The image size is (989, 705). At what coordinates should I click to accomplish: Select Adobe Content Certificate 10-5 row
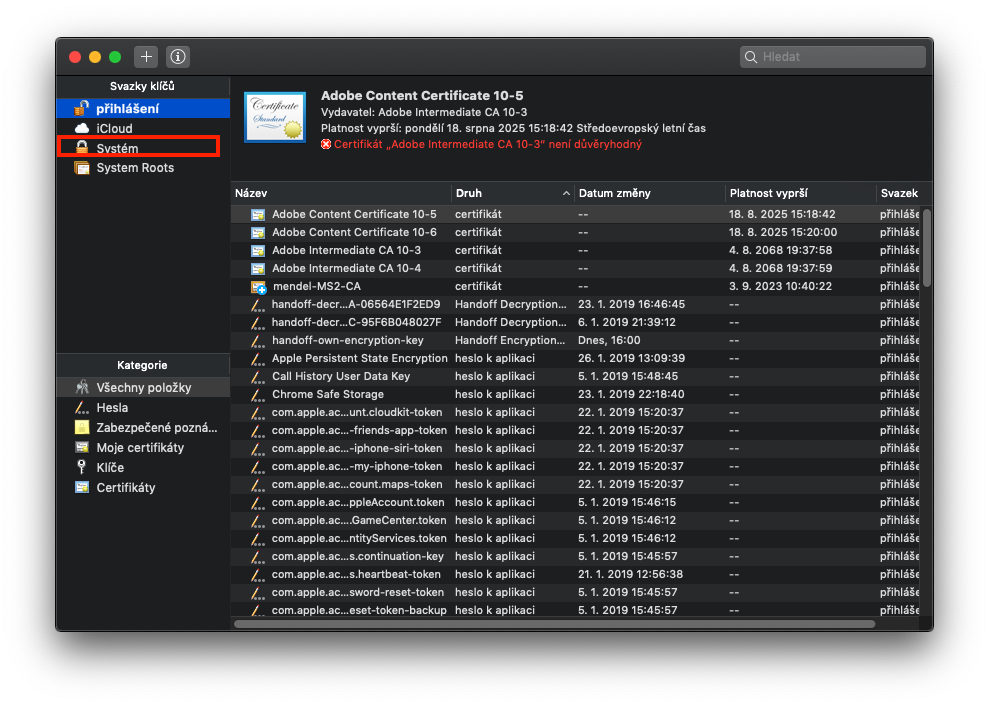tap(575, 214)
